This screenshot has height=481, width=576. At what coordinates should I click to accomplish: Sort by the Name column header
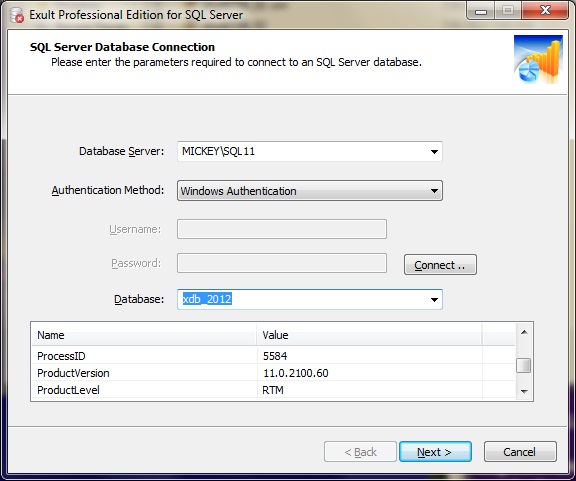click(144, 335)
